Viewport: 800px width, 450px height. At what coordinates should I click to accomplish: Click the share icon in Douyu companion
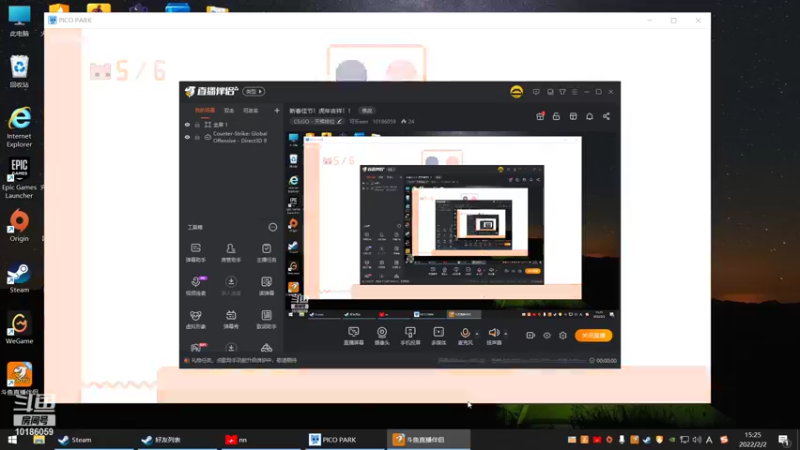click(x=606, y=116)
